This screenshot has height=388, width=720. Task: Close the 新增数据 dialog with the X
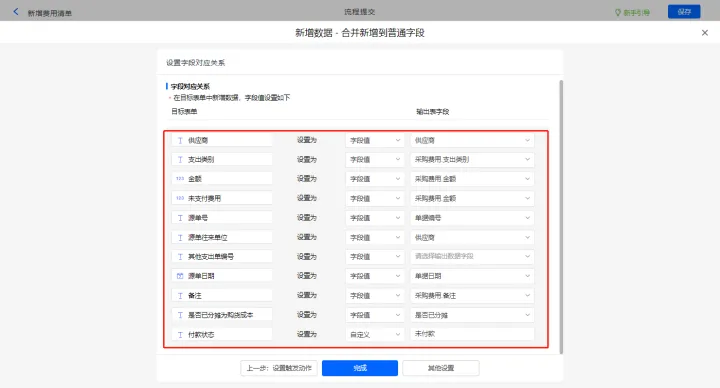[x=705, y=33]
